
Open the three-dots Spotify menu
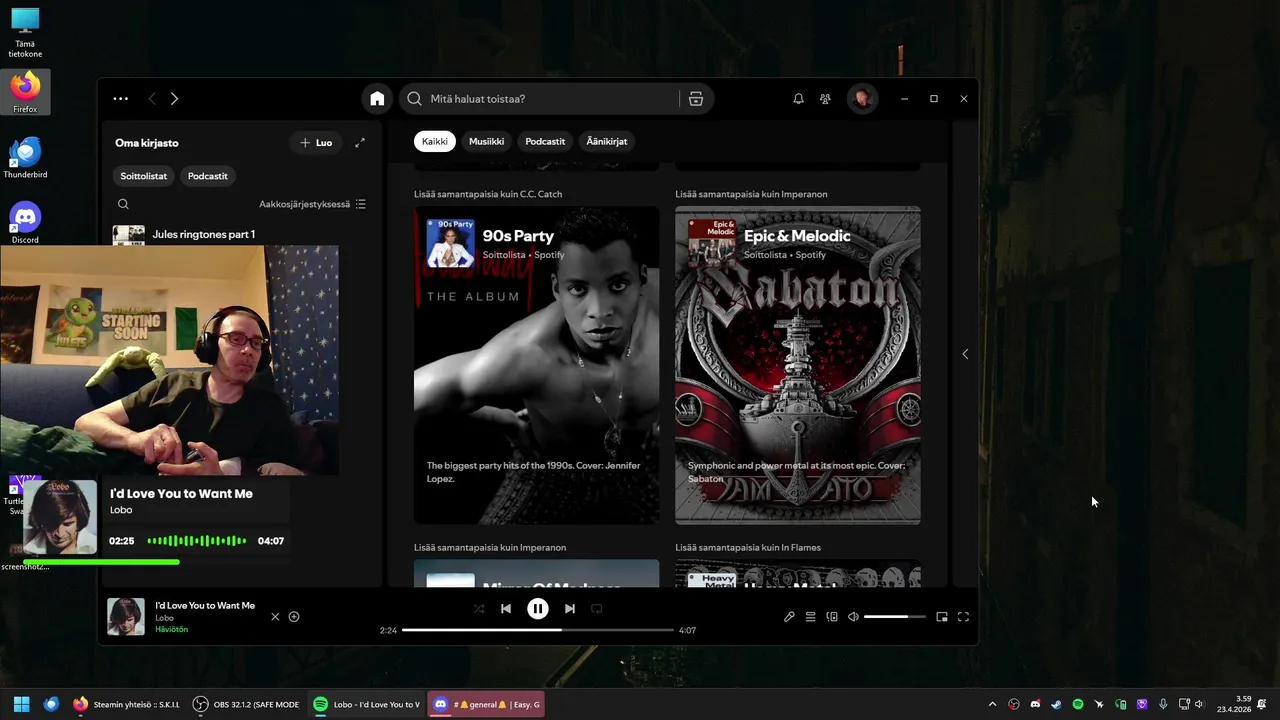pos(121,99)
